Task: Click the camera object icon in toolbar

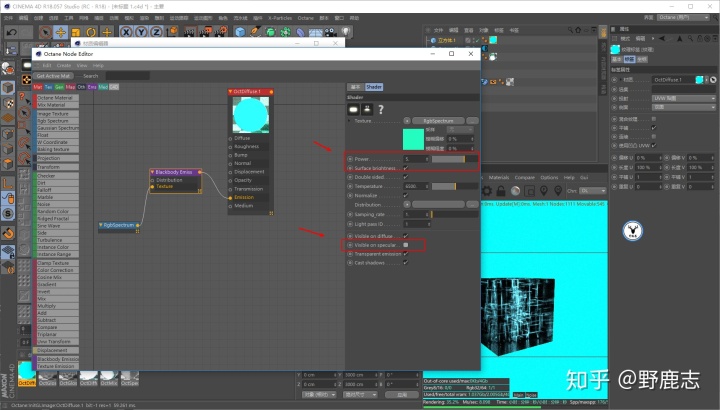Action: [331, 32]
